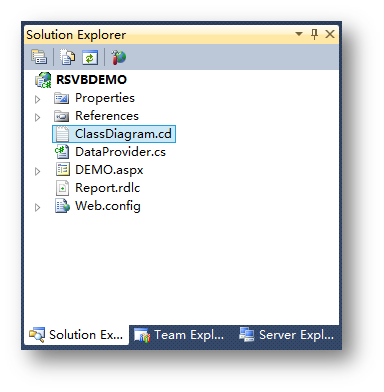Switch to the Server Explorer tab
384x392 pixels.
287,335
